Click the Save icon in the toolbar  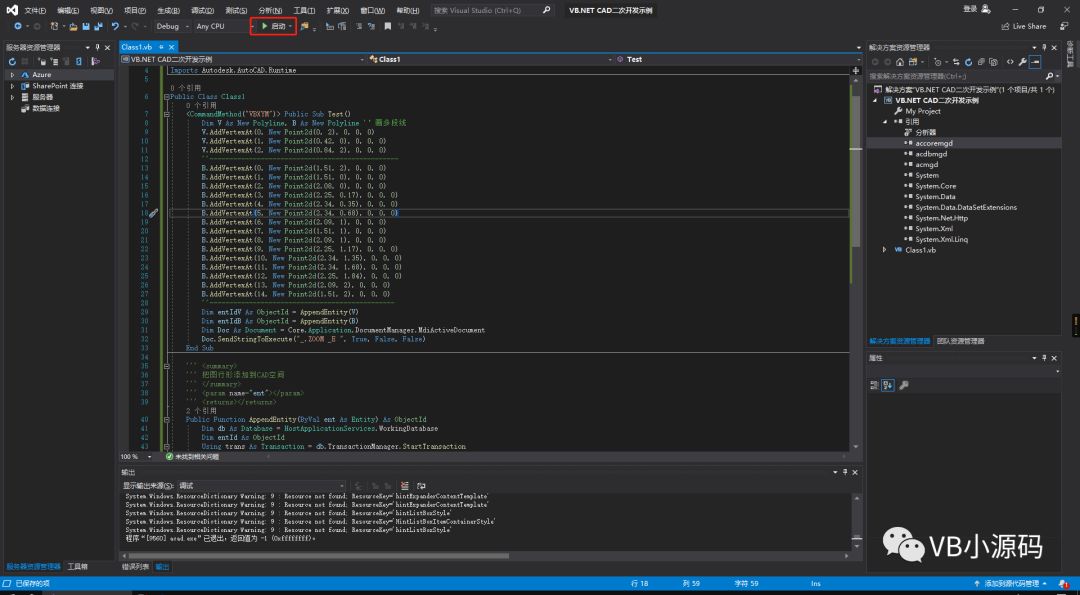tap(85, 26)
